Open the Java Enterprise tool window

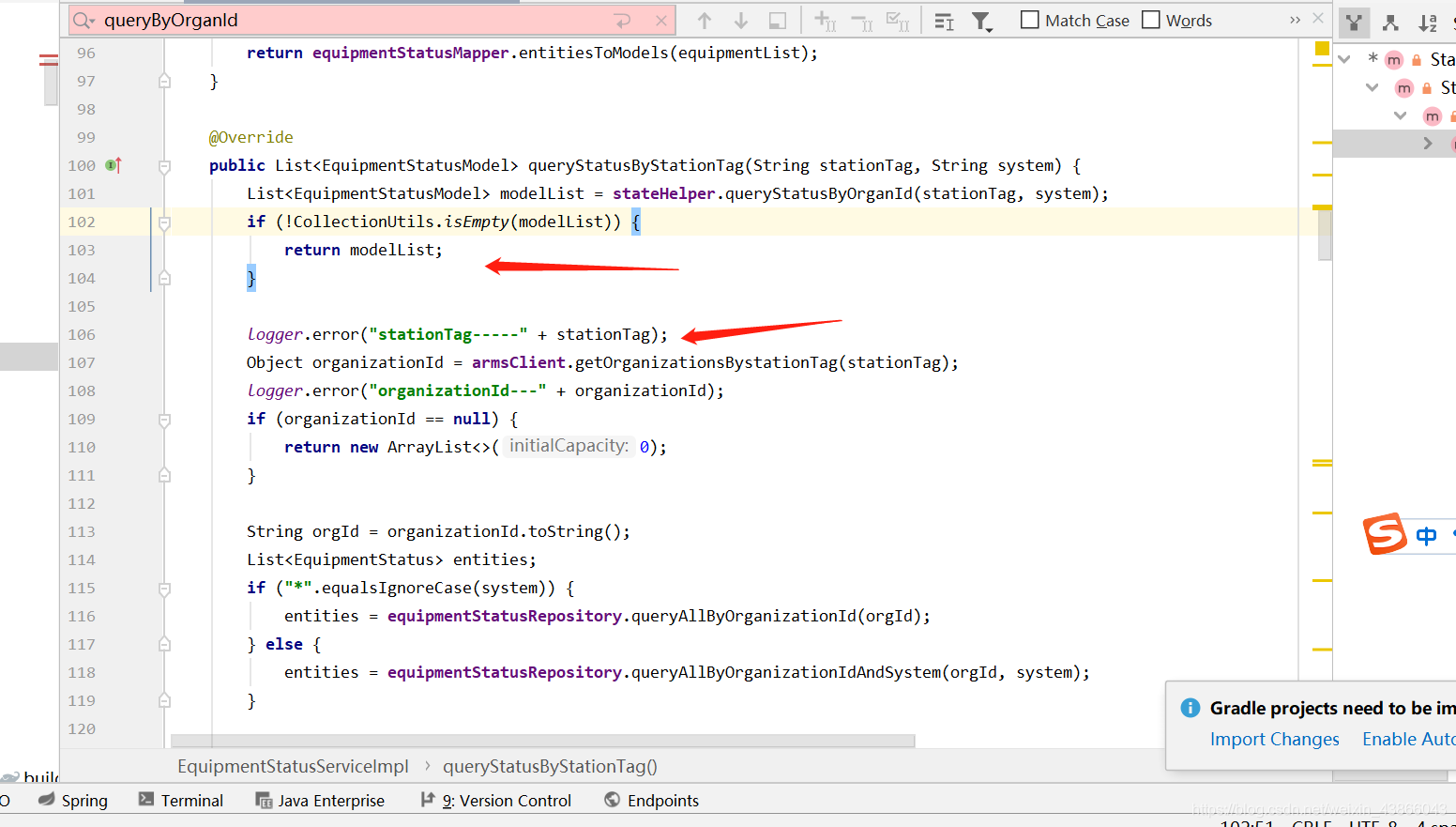click(x=320, y=800)
